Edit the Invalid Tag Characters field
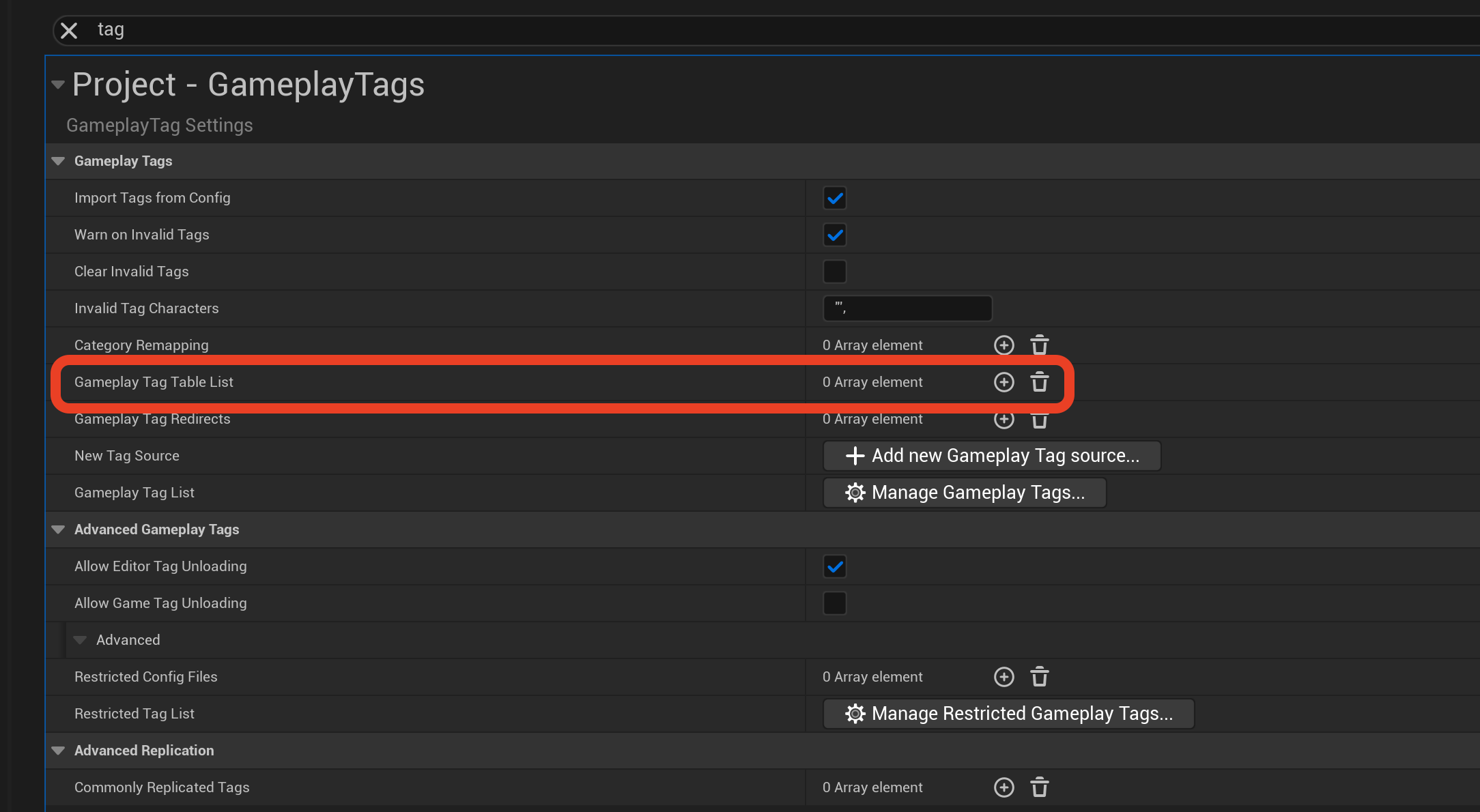The width and height of the screenshot is (1480, 812). pyautogui.click(x=907, y=308)
